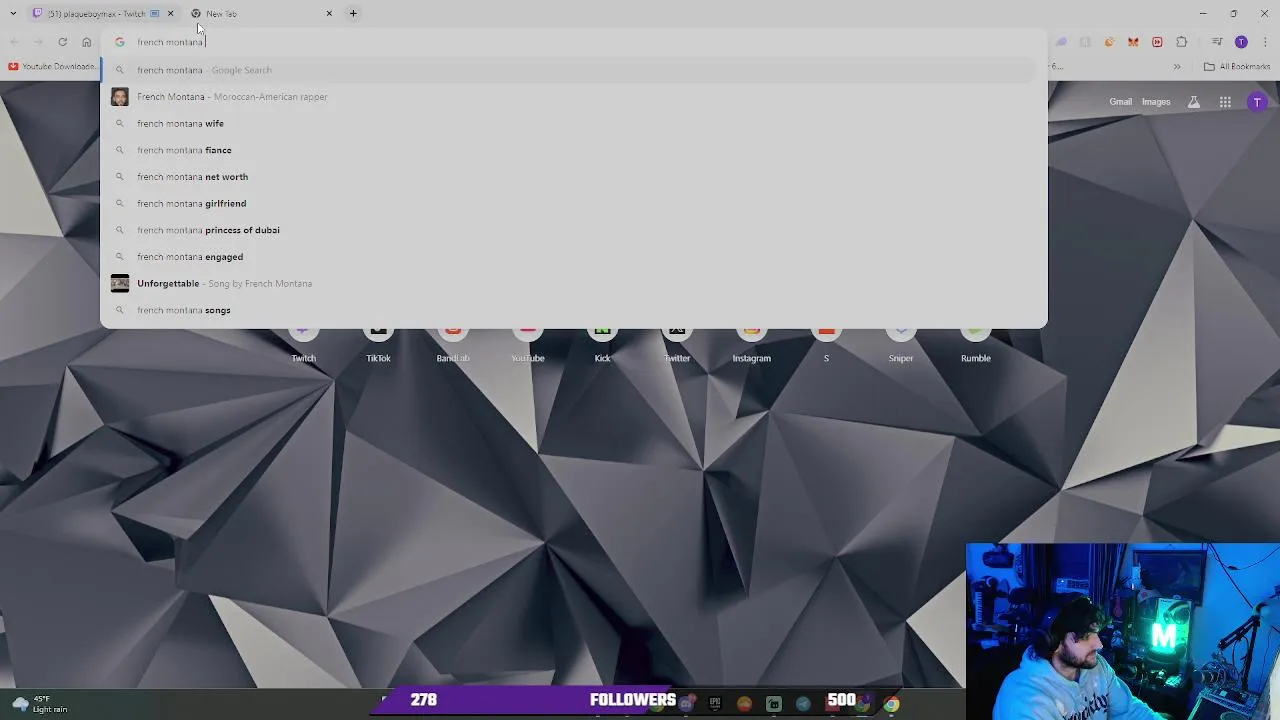Select the New Tab tab
This screenshot has width=1280, height=720.
point(262,13)
